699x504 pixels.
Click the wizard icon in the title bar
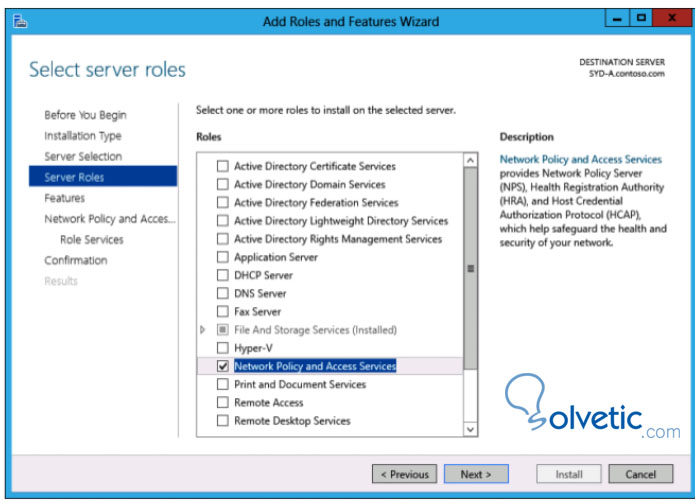click(20, 21)
